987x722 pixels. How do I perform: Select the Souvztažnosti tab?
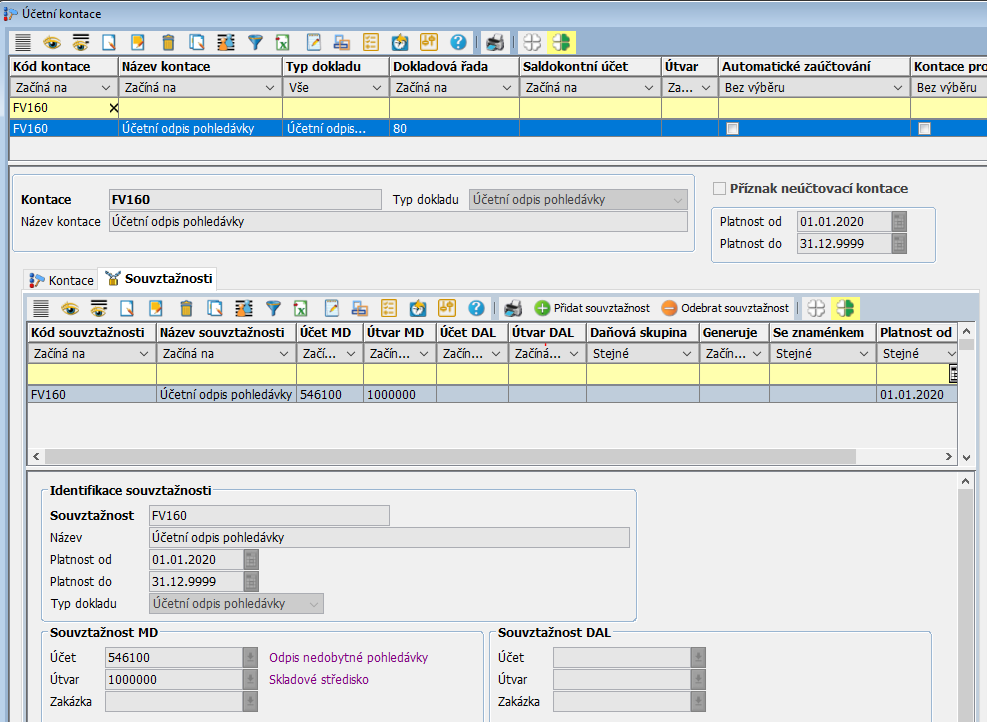coord(158,279)
